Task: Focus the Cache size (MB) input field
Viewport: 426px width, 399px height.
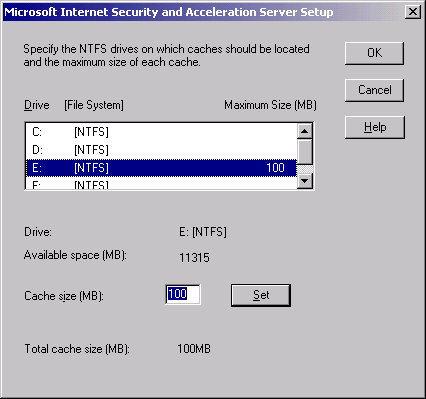Action: (x=183, y=294)
